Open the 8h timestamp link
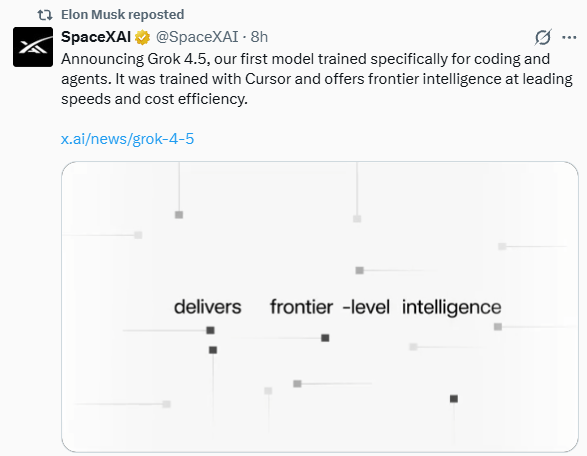 click(259, 37)
